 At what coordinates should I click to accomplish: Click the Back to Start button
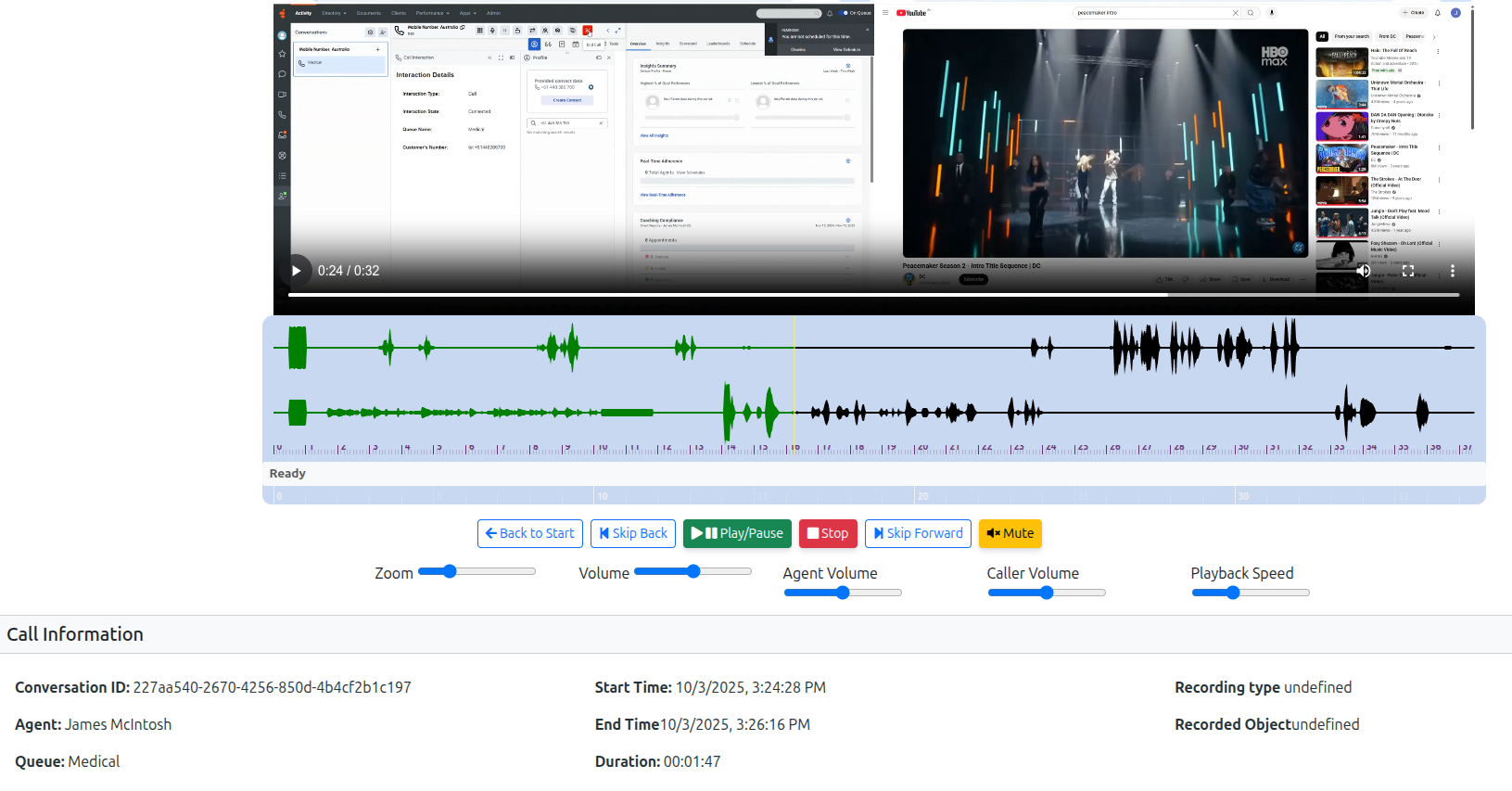[530, 533]
